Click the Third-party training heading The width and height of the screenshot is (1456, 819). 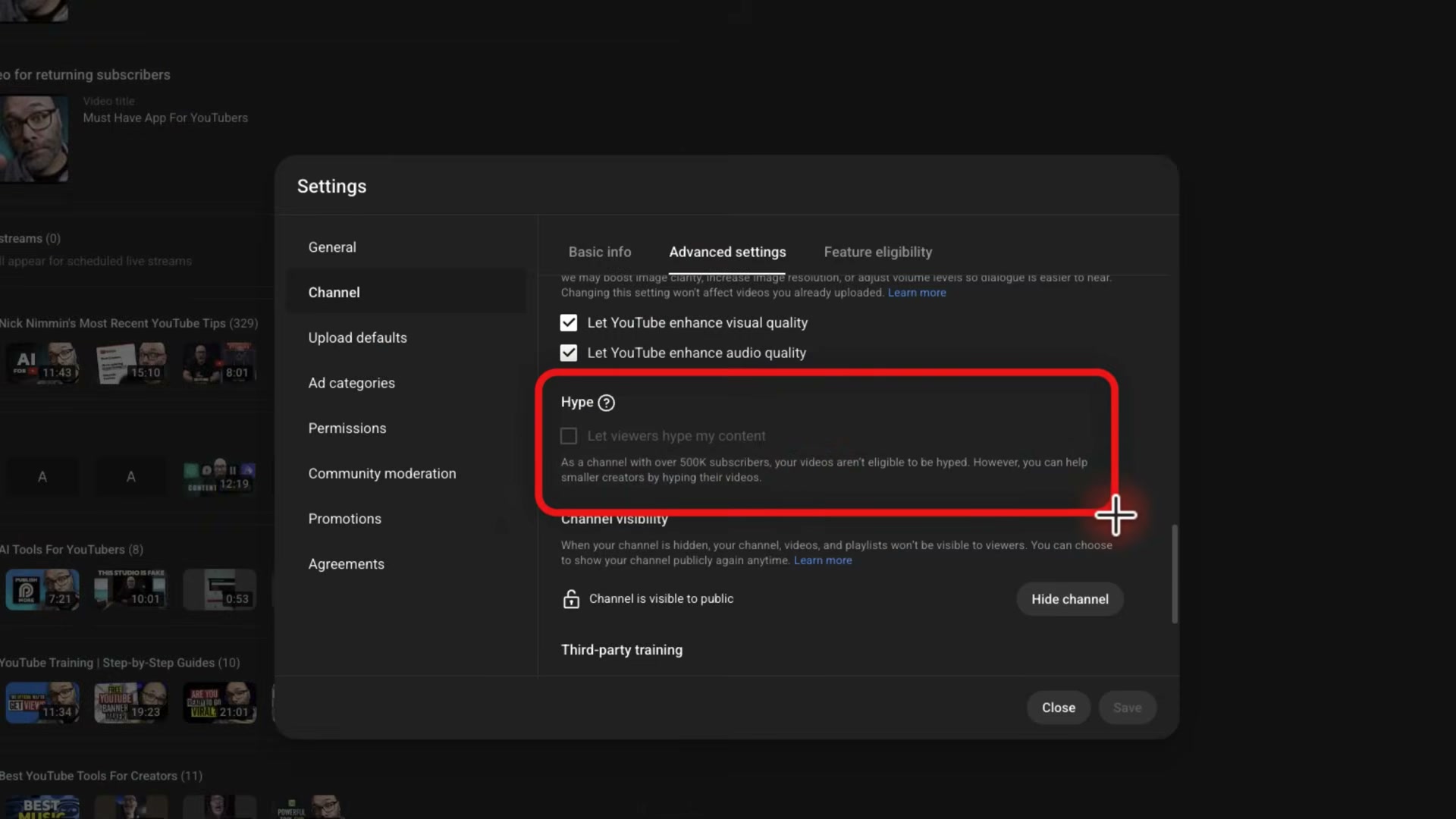[x=622, y=650]
